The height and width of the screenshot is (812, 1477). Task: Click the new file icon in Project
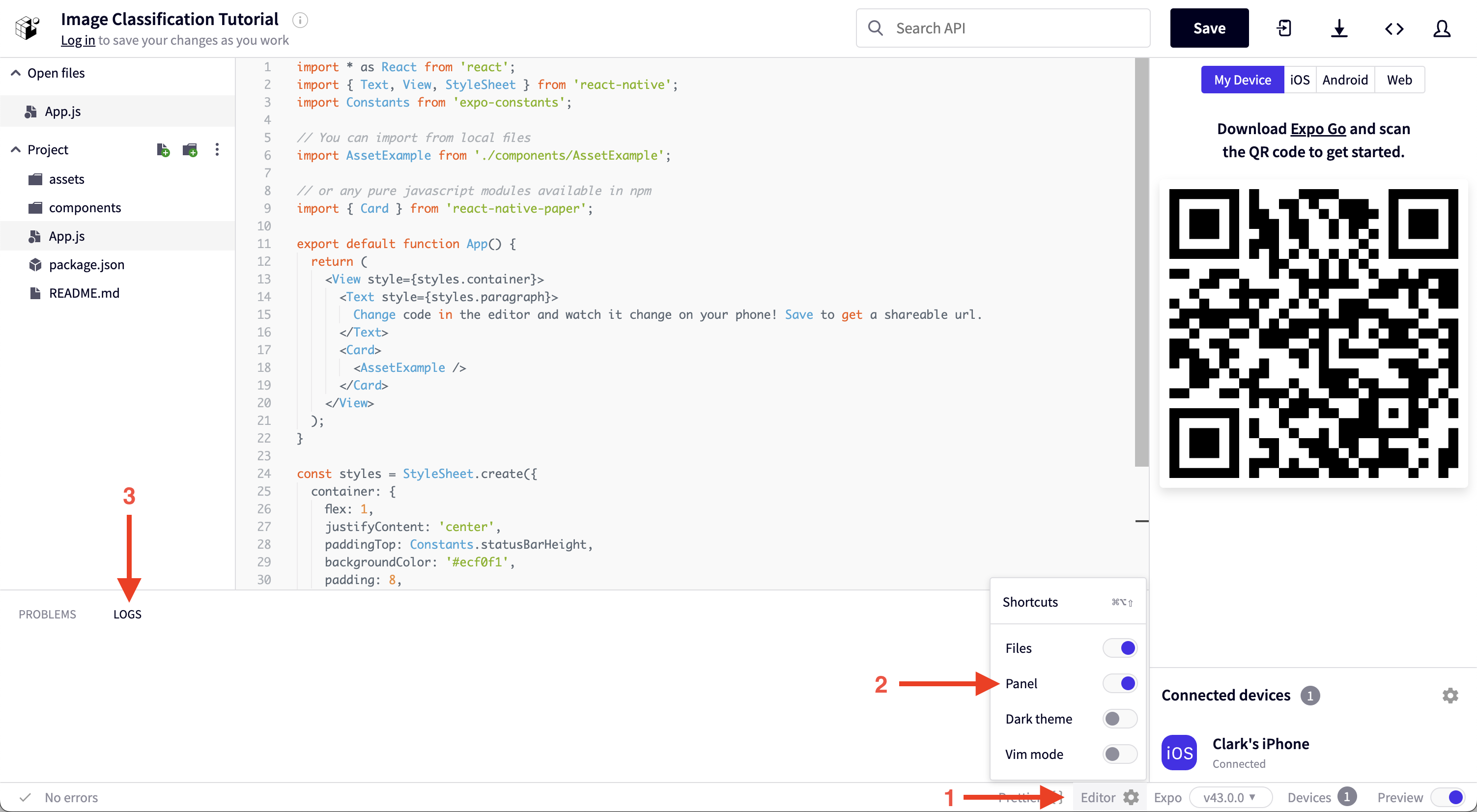click(x=164, y=149)
